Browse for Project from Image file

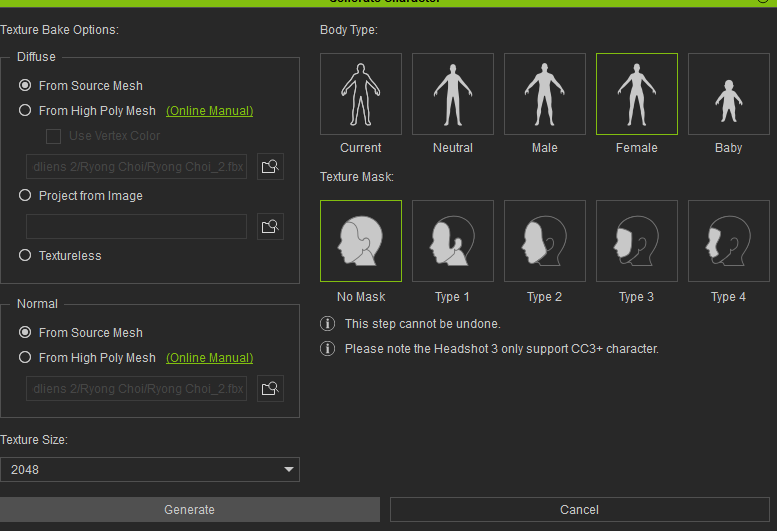(x=270, y=226)
